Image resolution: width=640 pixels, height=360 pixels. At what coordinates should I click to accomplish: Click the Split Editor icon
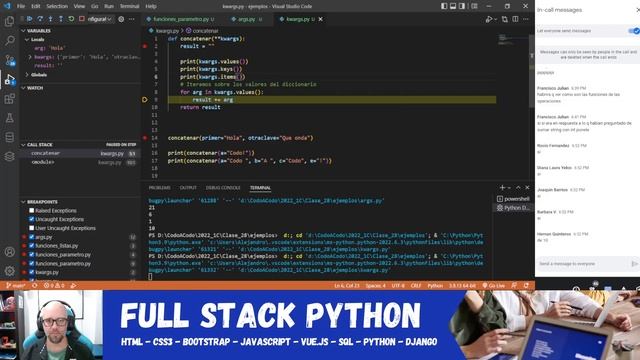coord(516,19)
